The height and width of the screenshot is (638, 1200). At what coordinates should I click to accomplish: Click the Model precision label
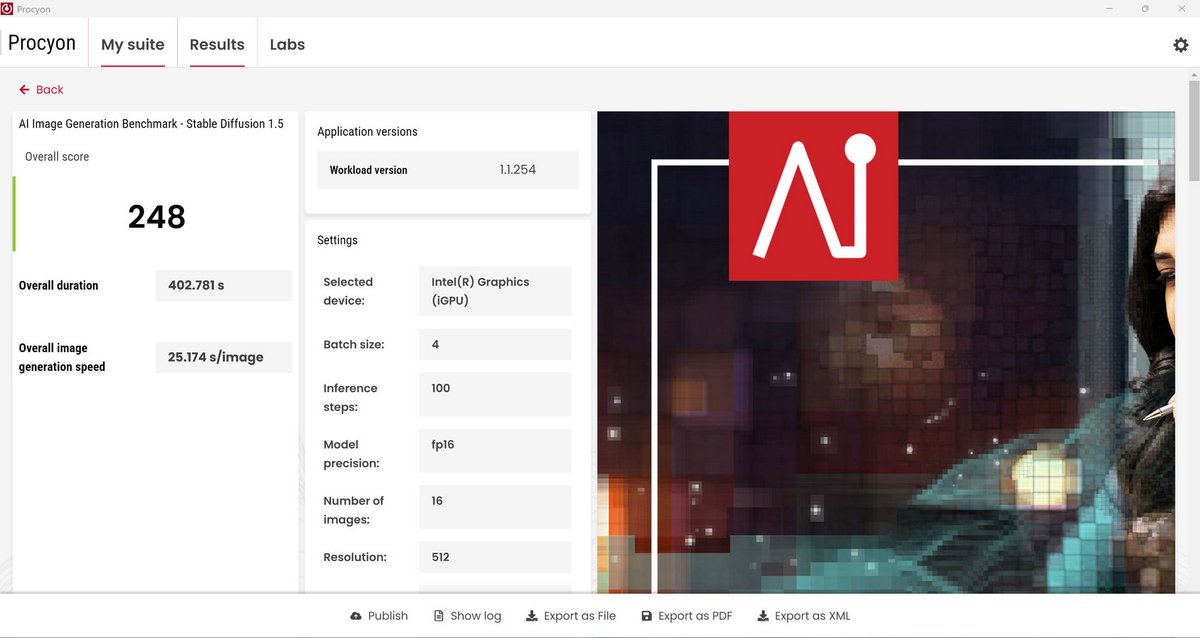click(351, 454)
